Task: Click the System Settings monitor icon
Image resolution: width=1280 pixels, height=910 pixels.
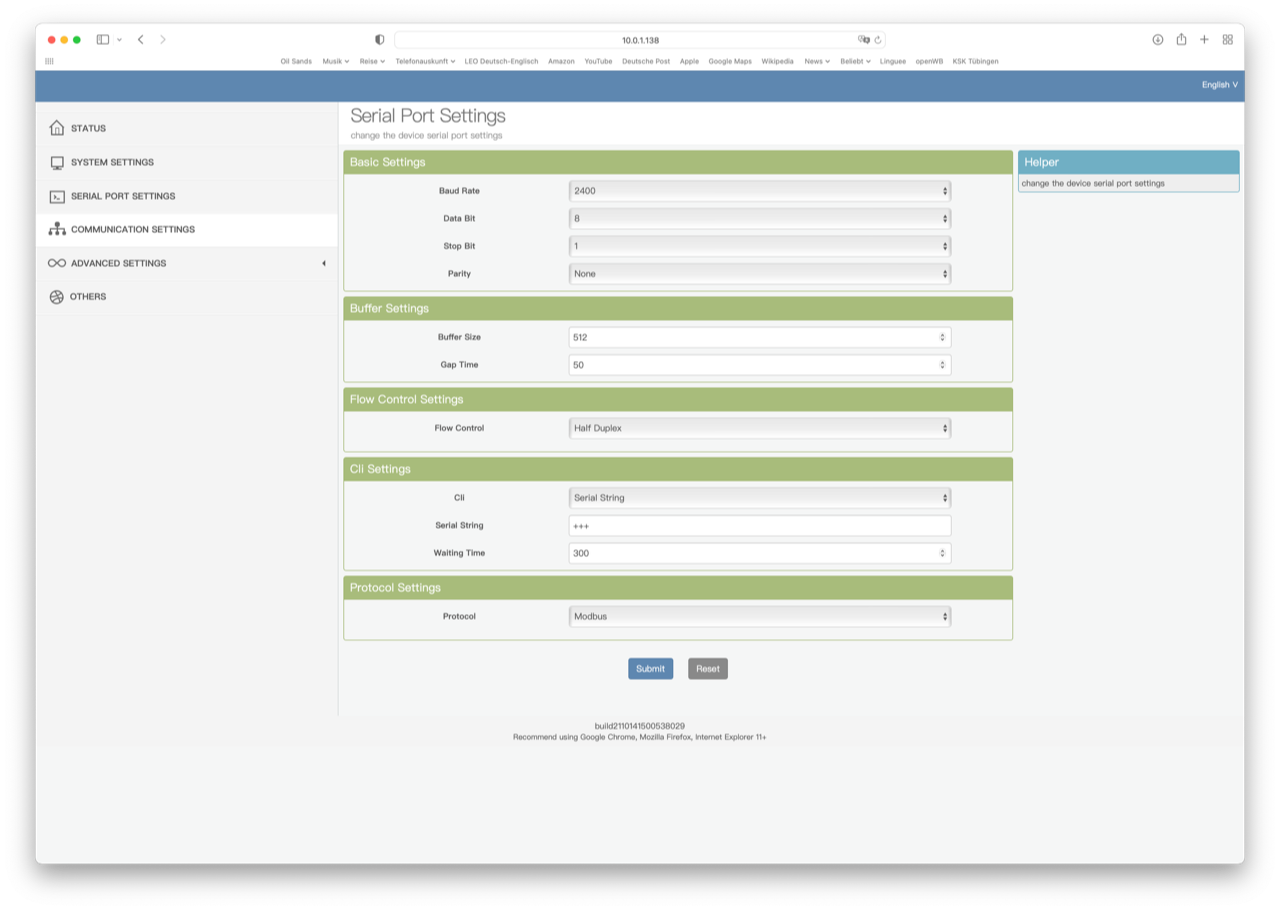Action: [57, 162]
